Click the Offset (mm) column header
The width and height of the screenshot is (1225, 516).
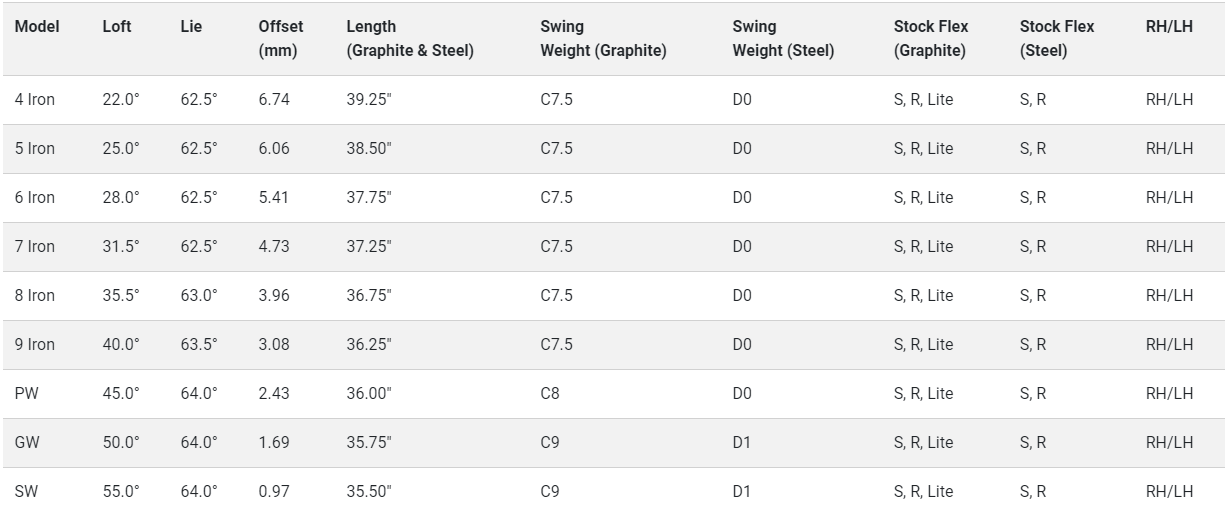(x=281, y=38)
